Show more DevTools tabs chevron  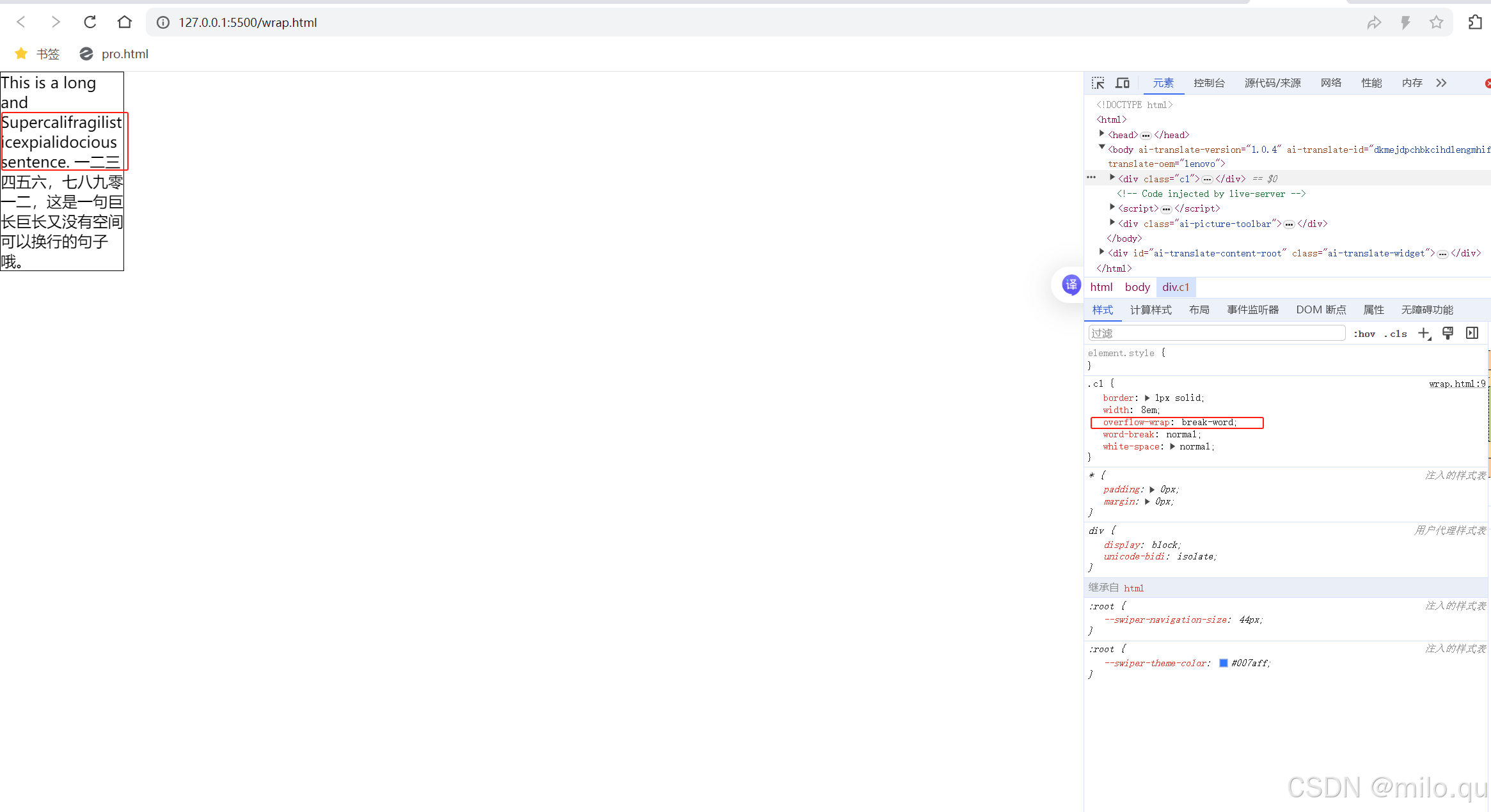[1441, 83]
